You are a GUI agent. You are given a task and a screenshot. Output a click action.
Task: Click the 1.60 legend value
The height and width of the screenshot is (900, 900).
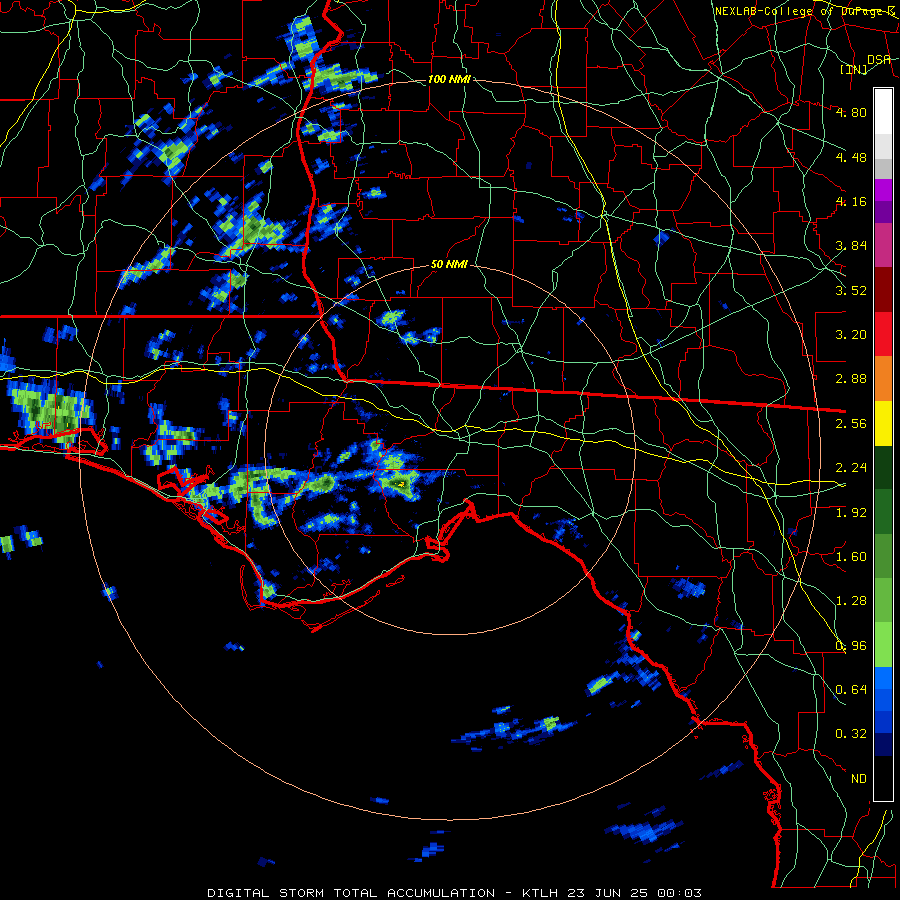tap(851, 557)
